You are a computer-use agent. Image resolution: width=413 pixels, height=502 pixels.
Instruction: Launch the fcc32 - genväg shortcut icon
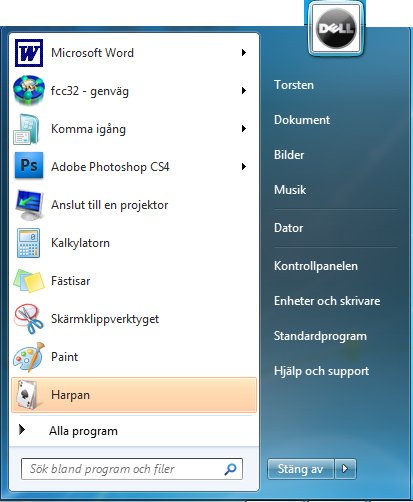tap(29, 91)
